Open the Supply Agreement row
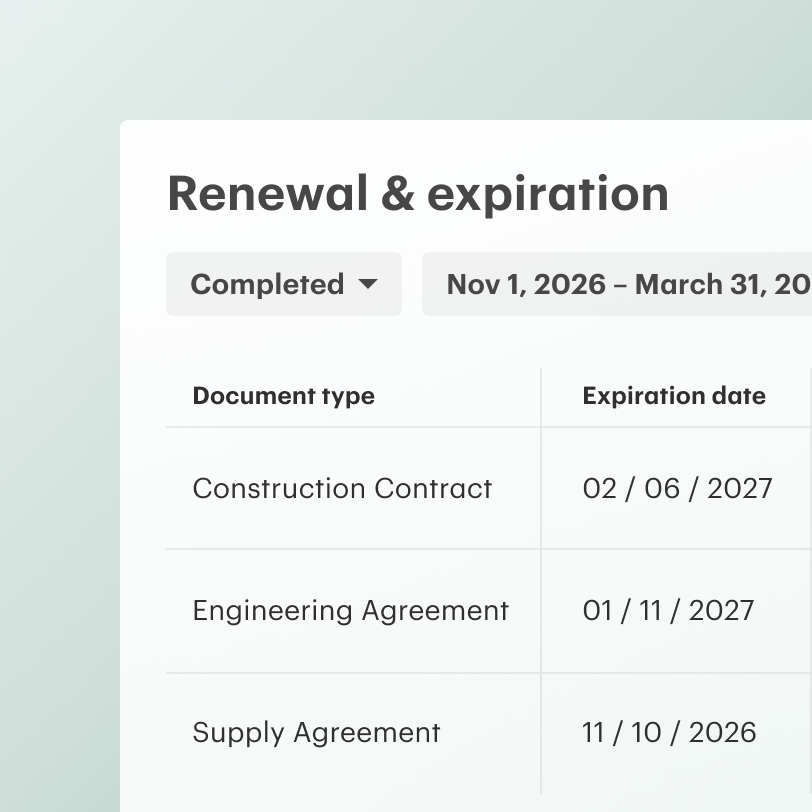Viewport: 812px width, 812px height. tap(489, 733)
